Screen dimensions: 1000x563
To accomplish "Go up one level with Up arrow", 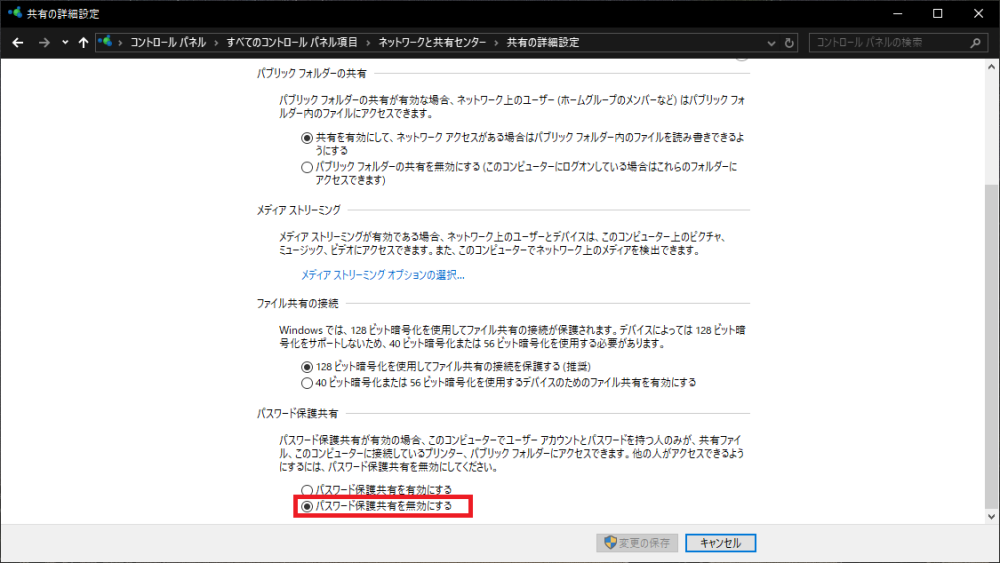I will point(83,43).
